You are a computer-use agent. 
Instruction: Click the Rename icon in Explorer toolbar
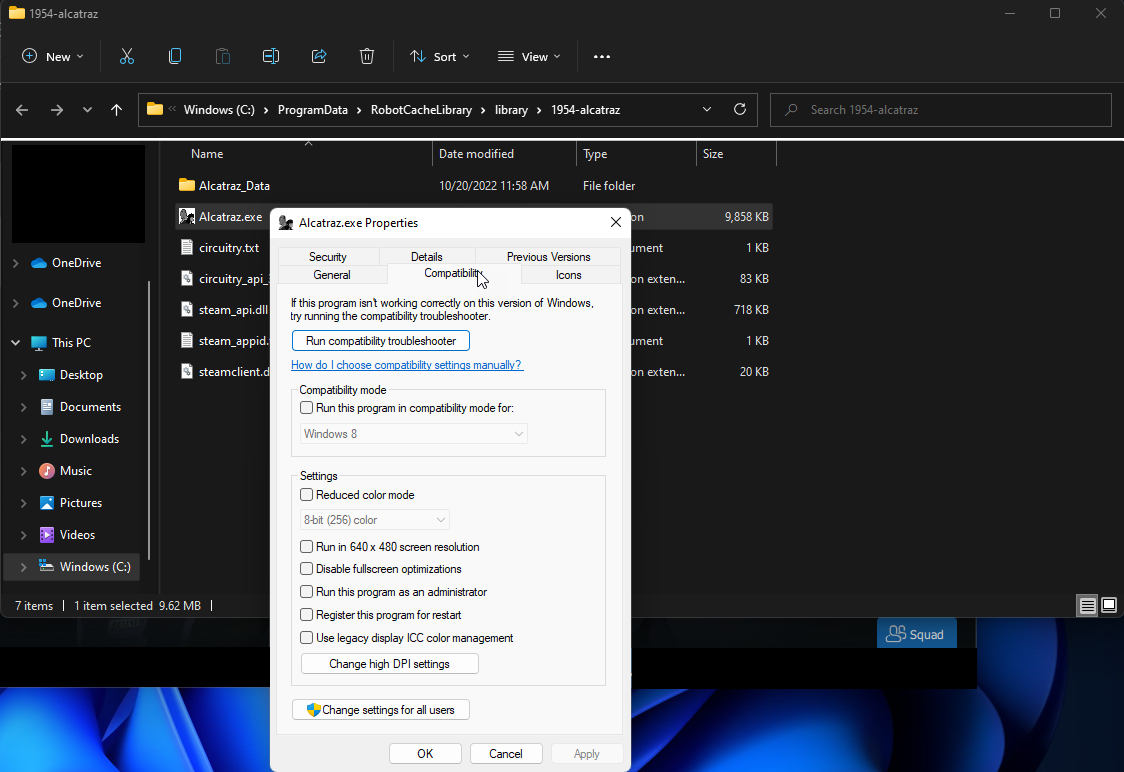pos(271,57)
